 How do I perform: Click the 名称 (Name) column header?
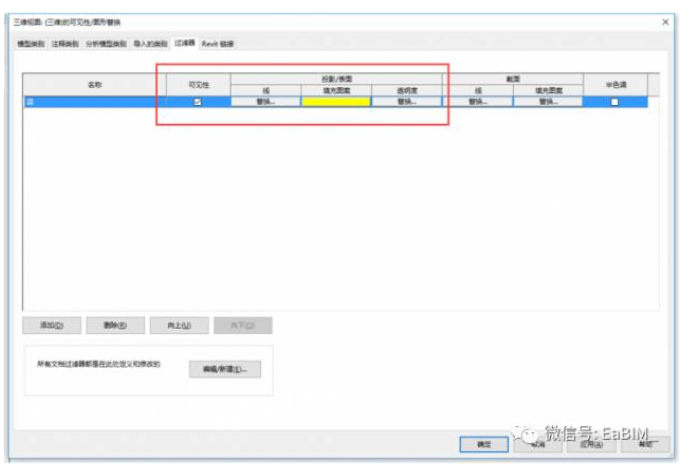tap(94, 85)
